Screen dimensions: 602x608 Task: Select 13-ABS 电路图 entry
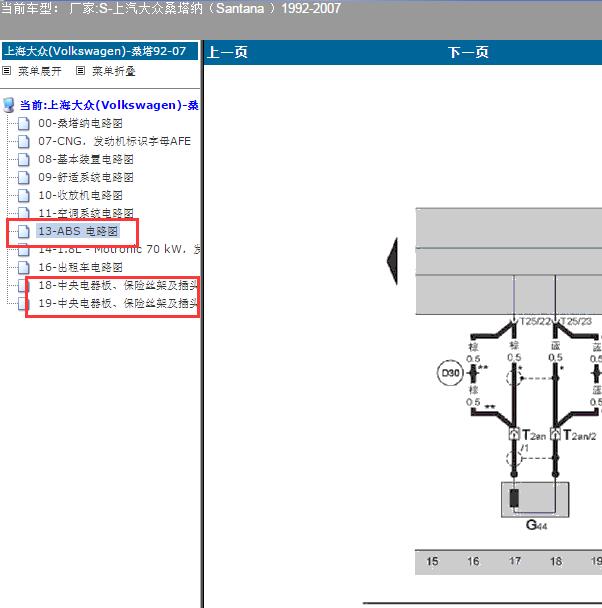(x=78, y=231)
